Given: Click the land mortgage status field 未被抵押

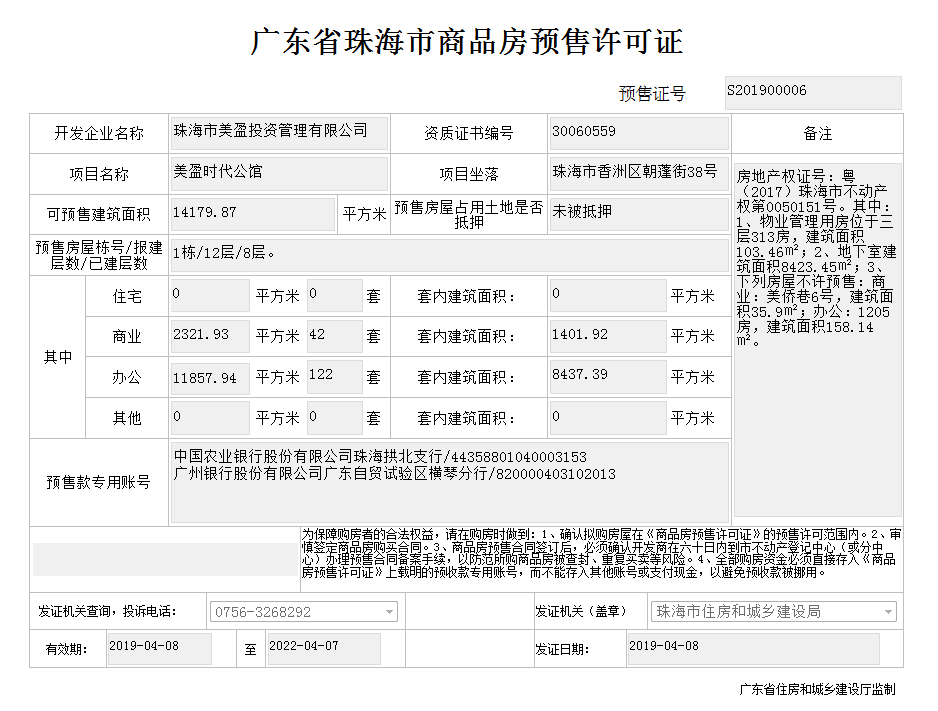Looking at the screenshot, I should click(638, 214).
